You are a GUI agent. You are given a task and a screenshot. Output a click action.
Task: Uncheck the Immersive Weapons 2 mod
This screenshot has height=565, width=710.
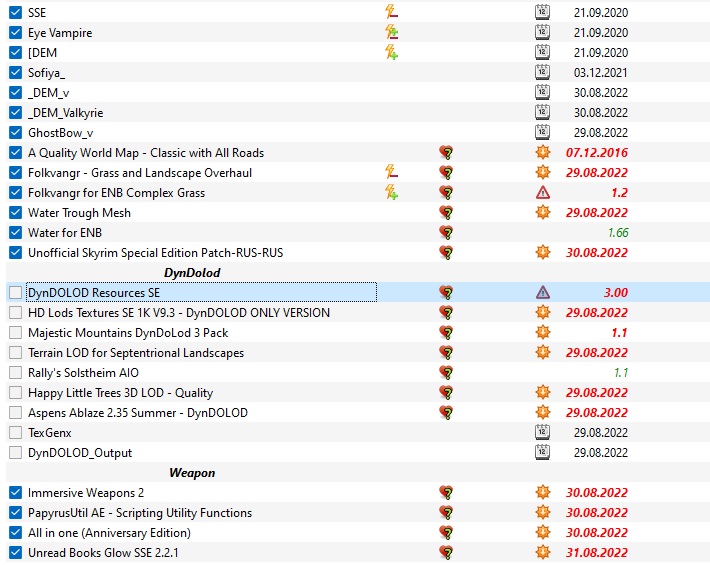pos(15,493)
